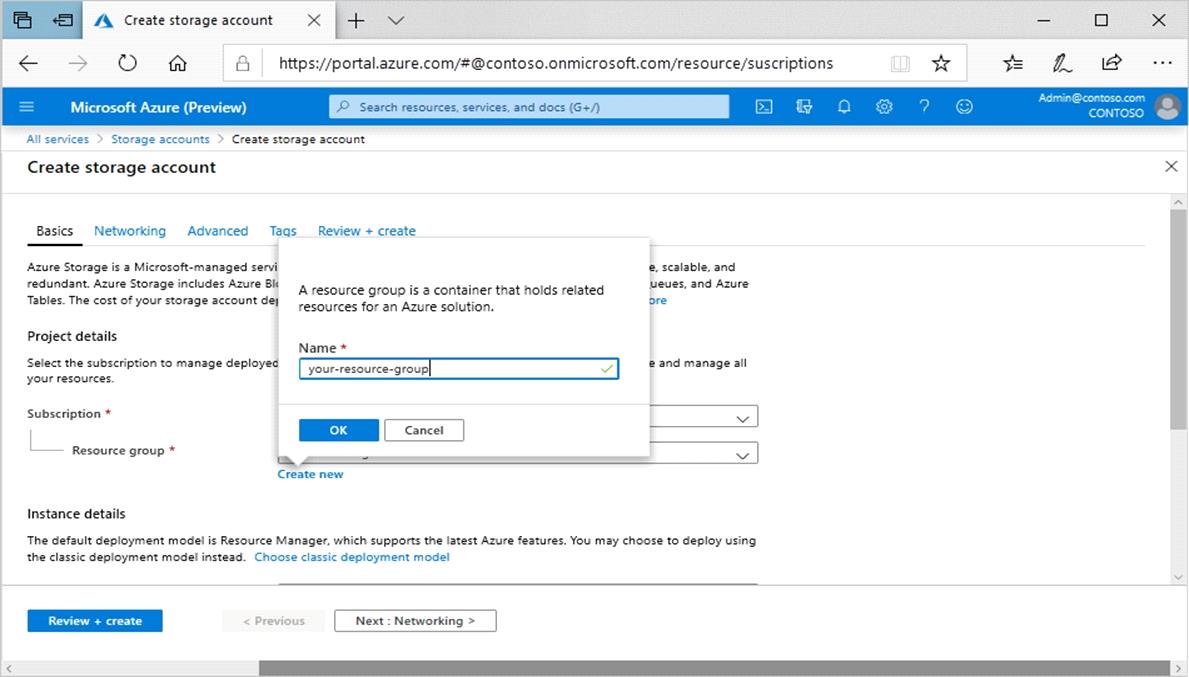The width and height of the screenshot is (1189, 677).
Task: Click the scroll up arrow
Action: point(1178,202)
